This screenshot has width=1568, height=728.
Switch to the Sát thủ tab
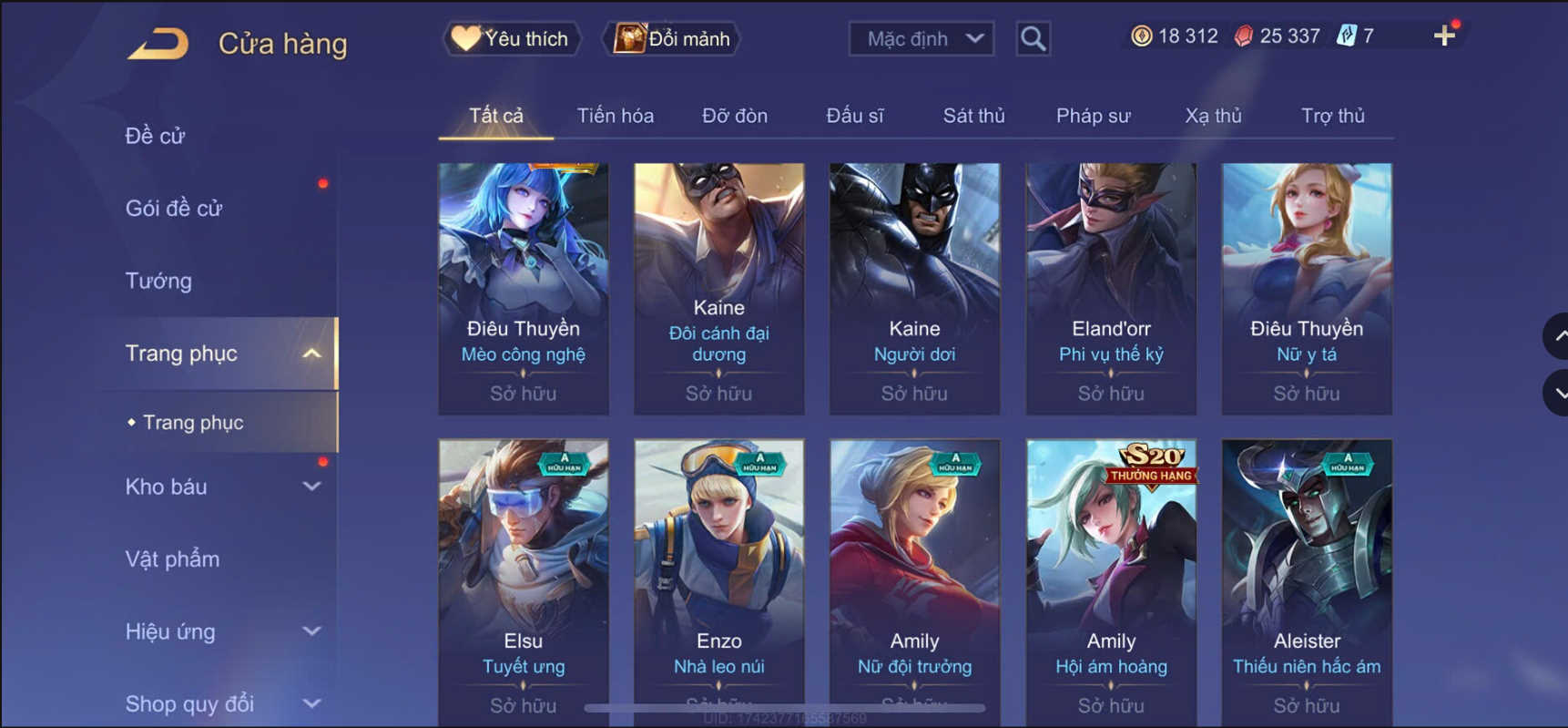pos(973,116)
